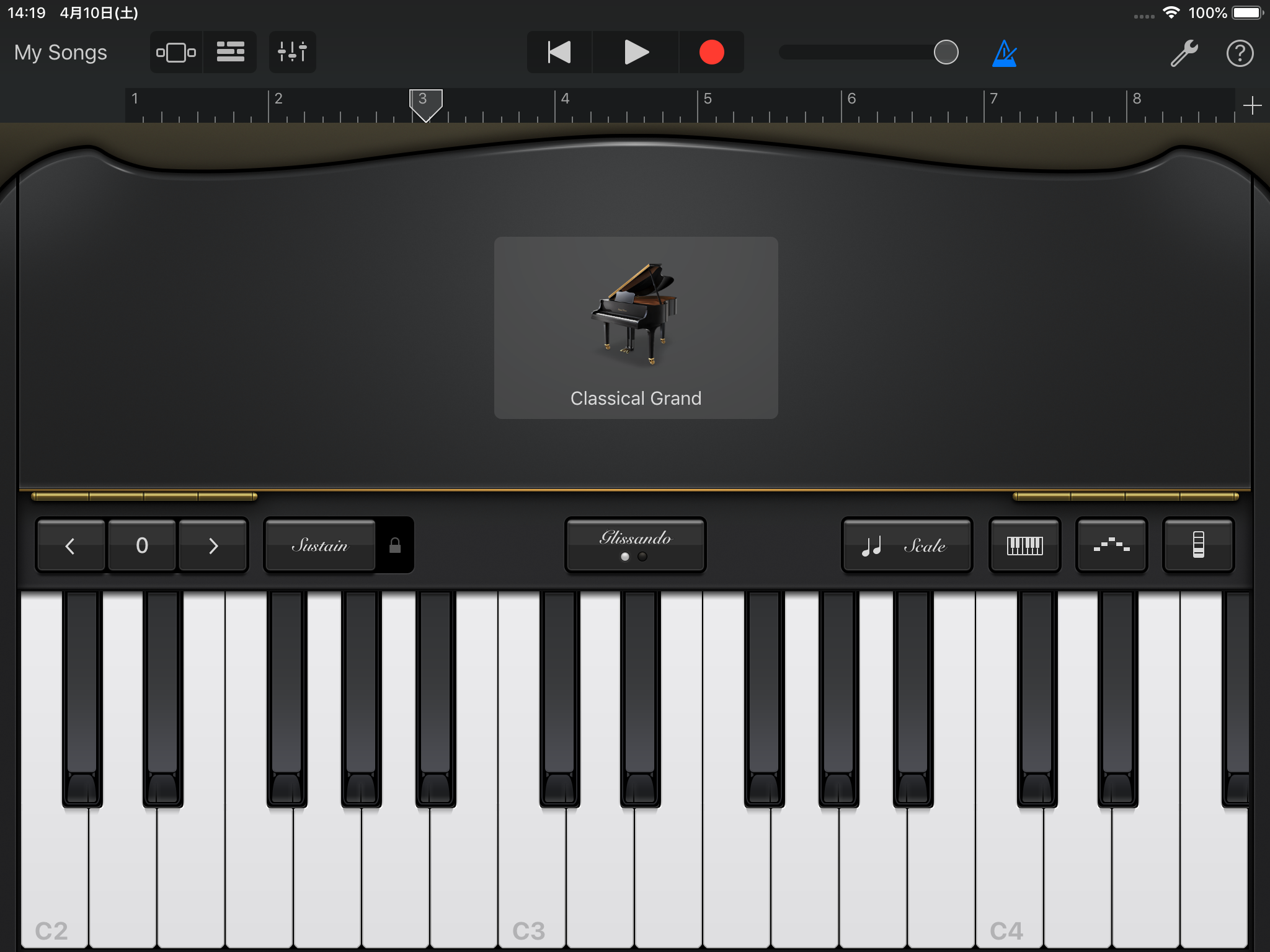Check battery status icon

click(1247, 12)
